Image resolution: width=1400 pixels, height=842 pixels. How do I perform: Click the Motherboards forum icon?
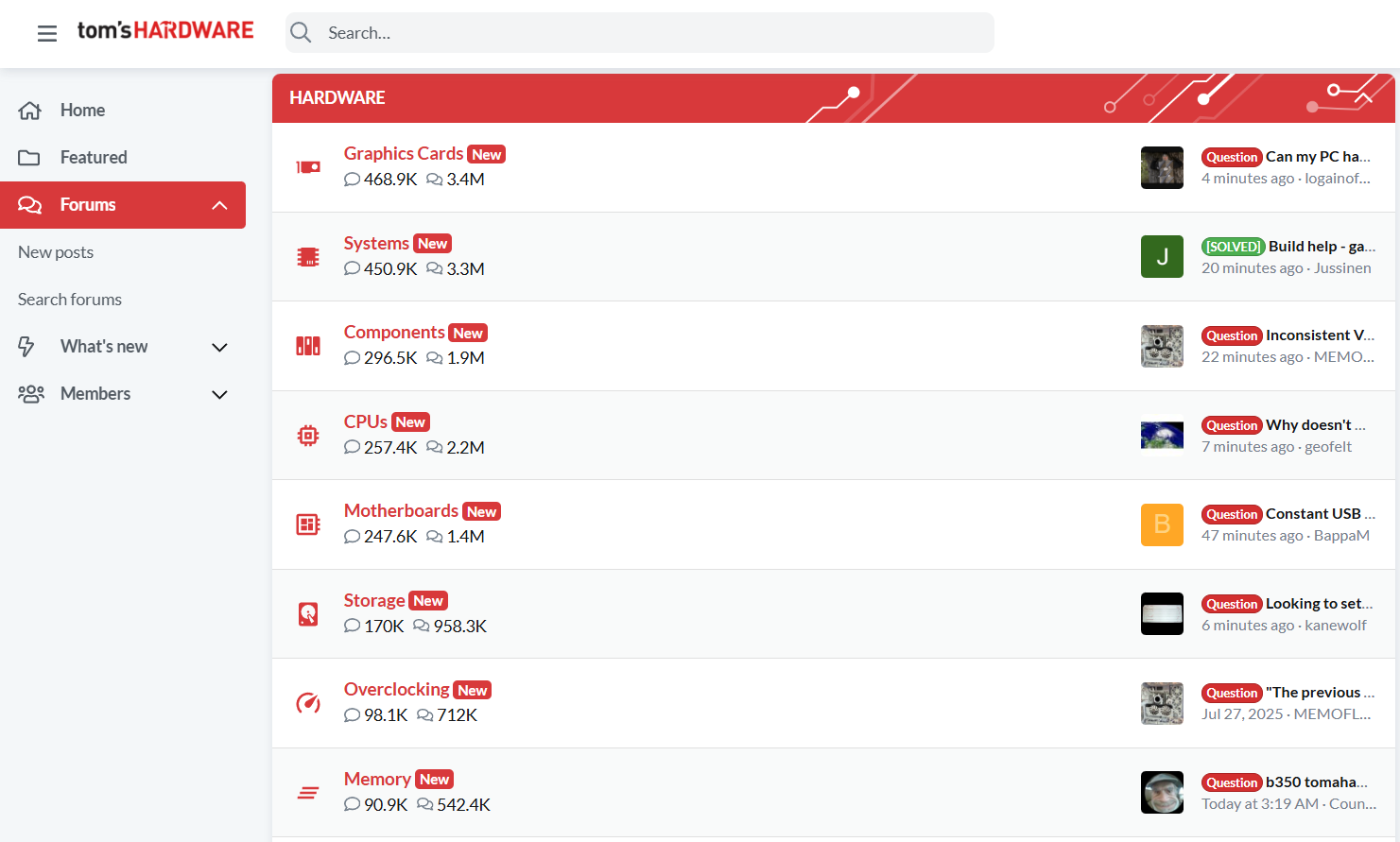coord(308,524)
